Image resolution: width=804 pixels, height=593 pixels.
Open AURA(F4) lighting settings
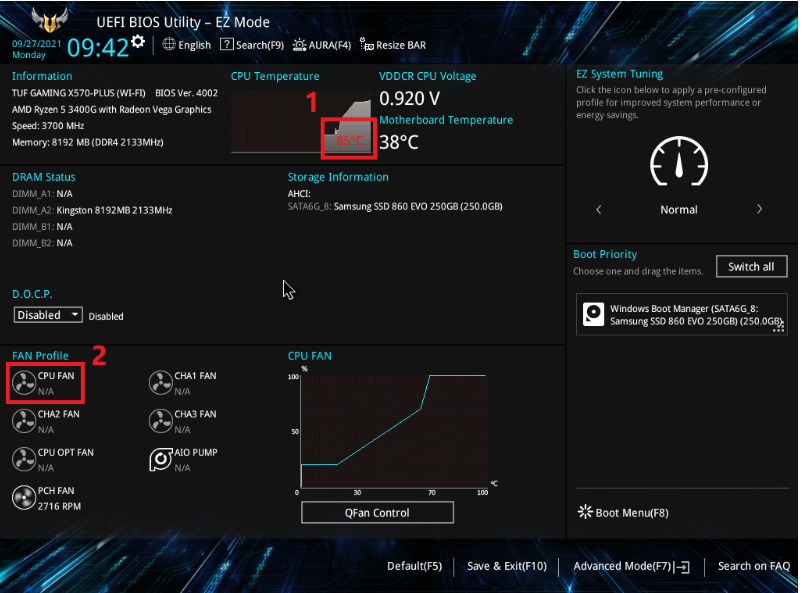coord(321,45)
